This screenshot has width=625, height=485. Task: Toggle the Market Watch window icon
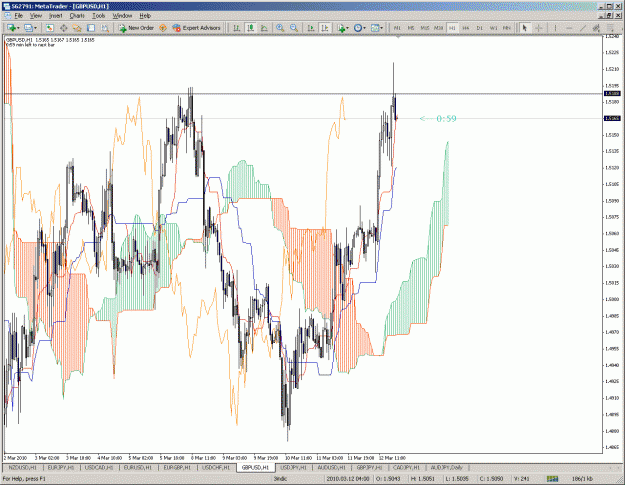tap(49, 28)
